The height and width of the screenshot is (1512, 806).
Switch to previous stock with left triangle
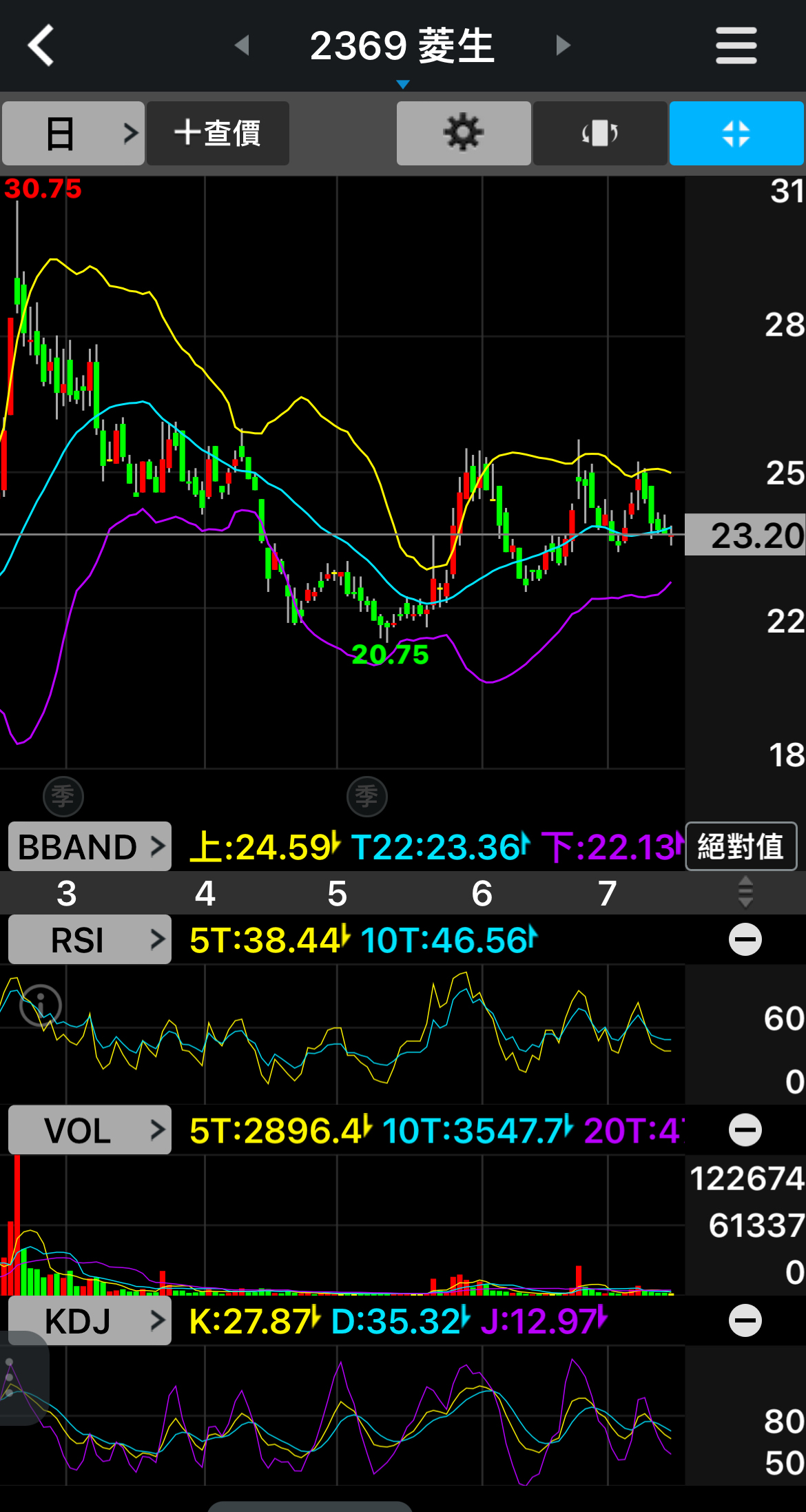(242, 45)
